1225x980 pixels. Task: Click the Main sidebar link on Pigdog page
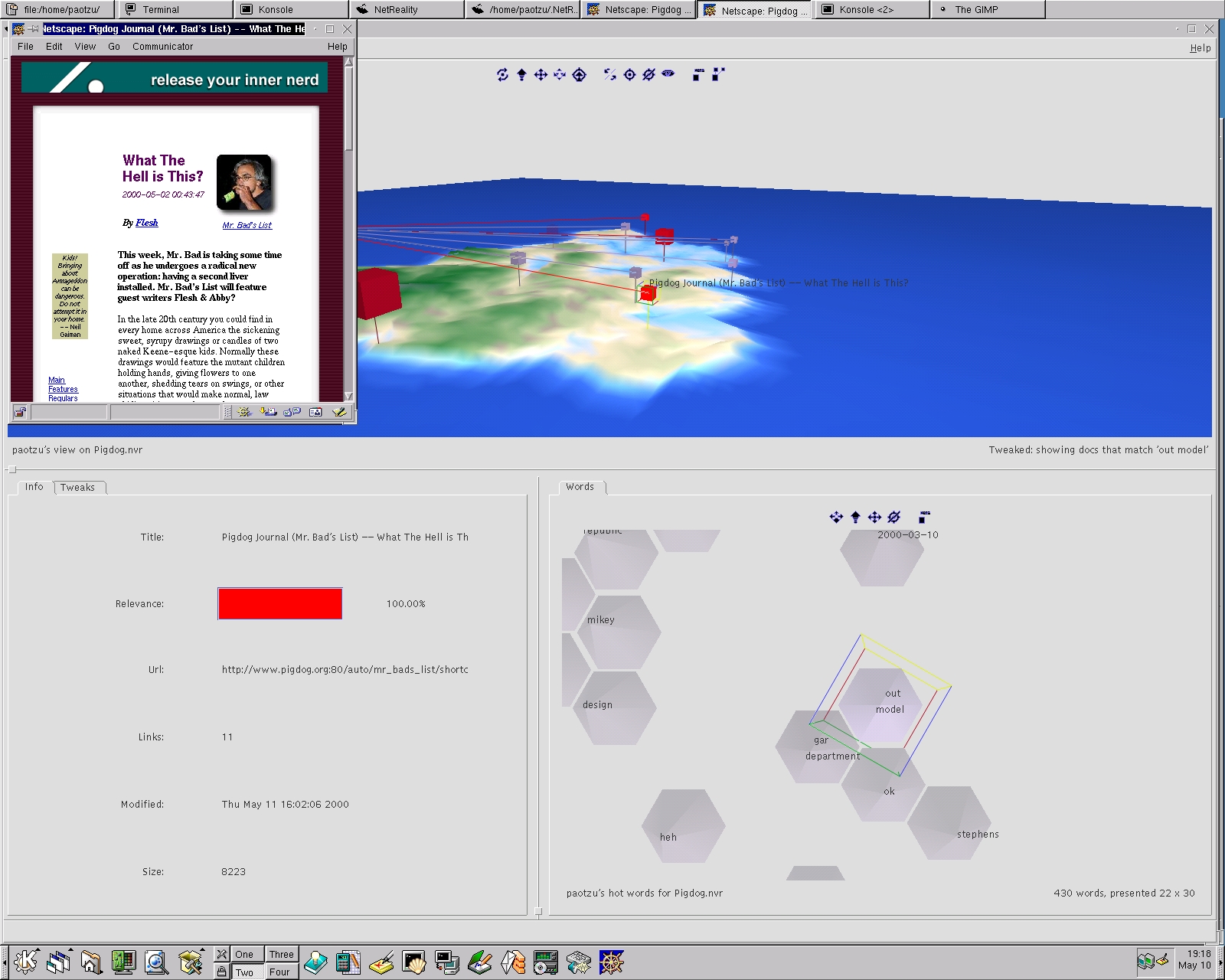click(57, 380)
